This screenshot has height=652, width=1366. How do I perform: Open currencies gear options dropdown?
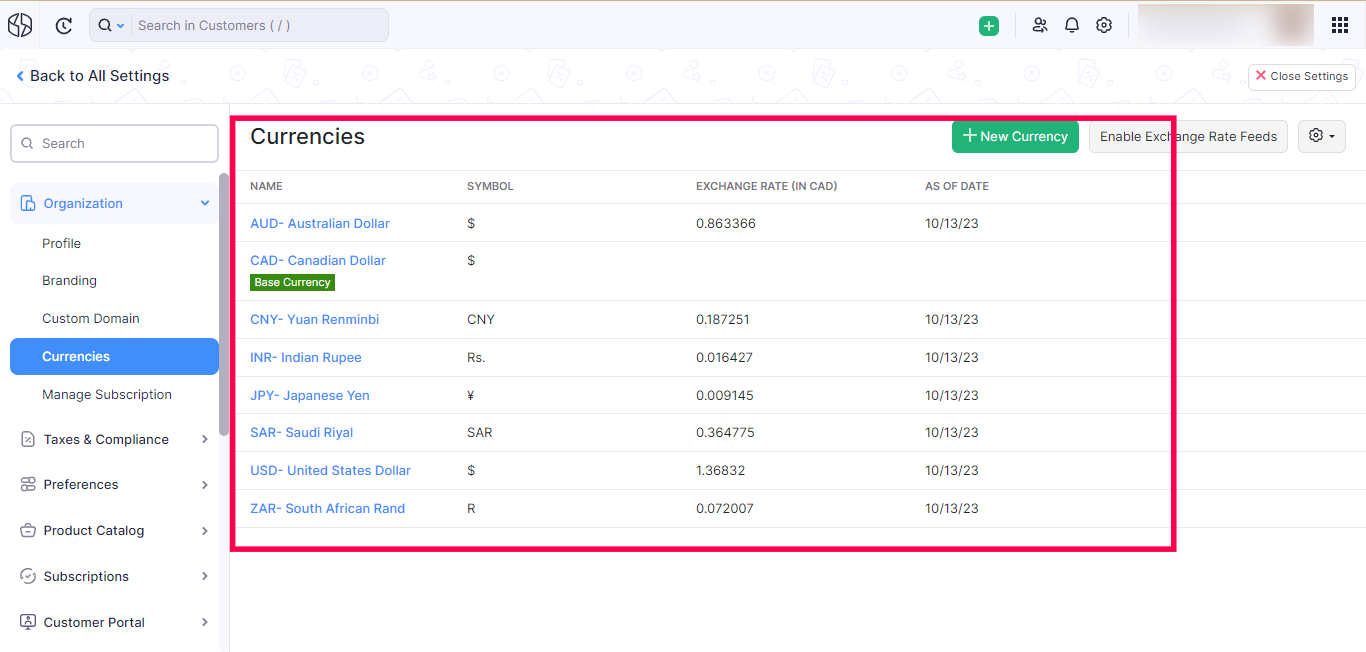click(x=1321, y=136)
